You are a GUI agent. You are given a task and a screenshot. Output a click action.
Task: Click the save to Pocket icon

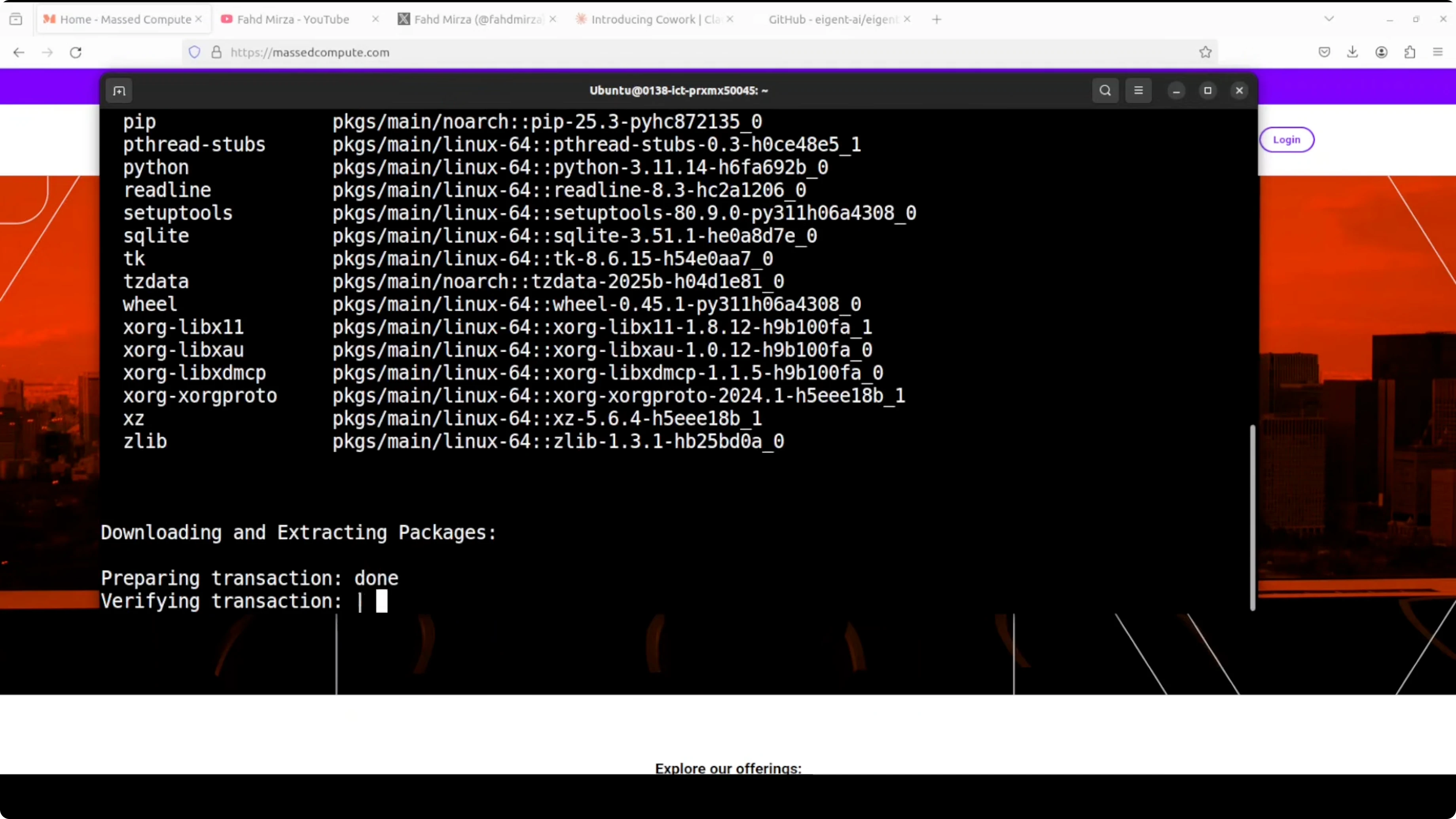click(1324, 53)
